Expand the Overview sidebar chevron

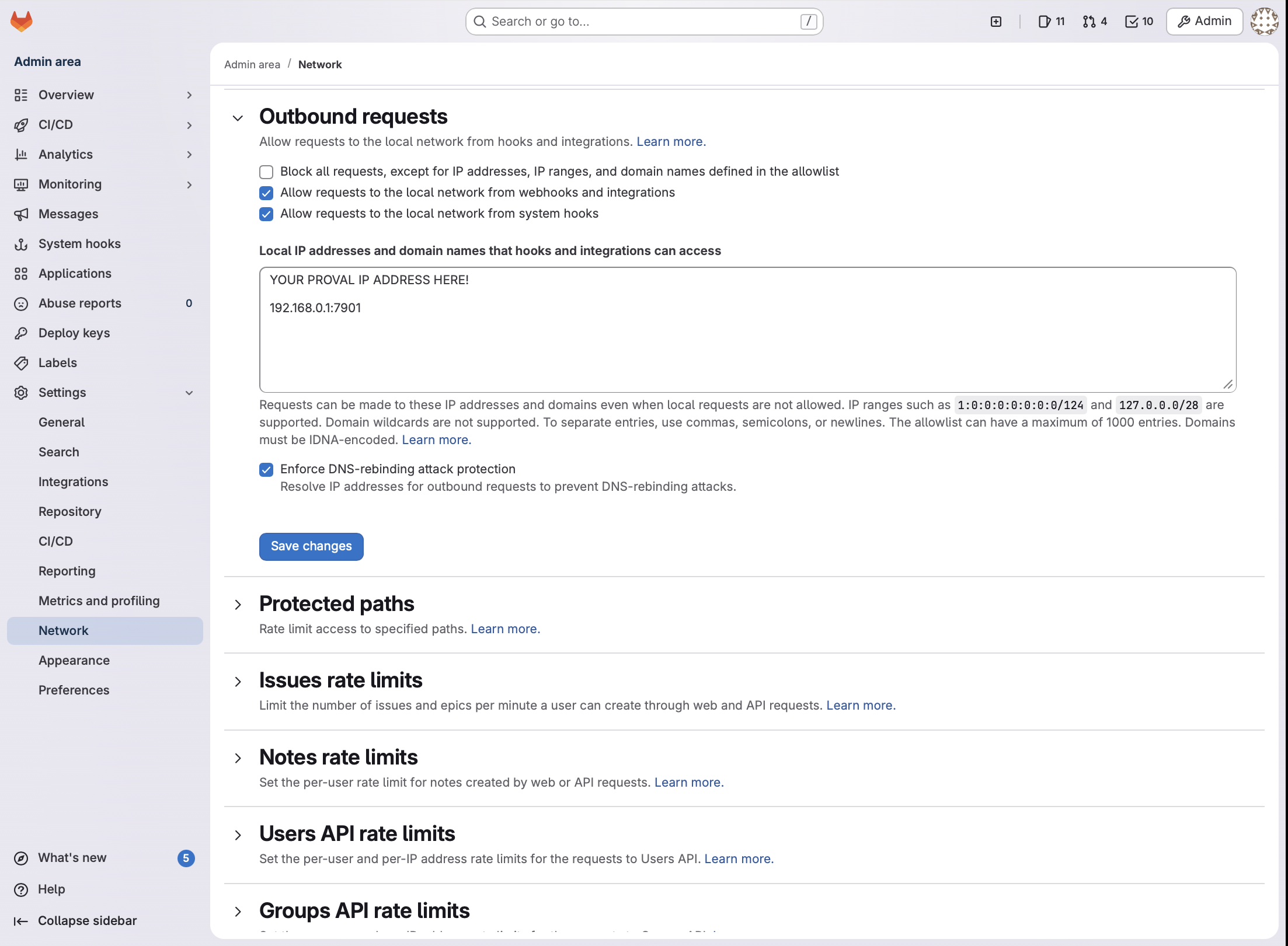pyautogui.click(x=189, y=95)
